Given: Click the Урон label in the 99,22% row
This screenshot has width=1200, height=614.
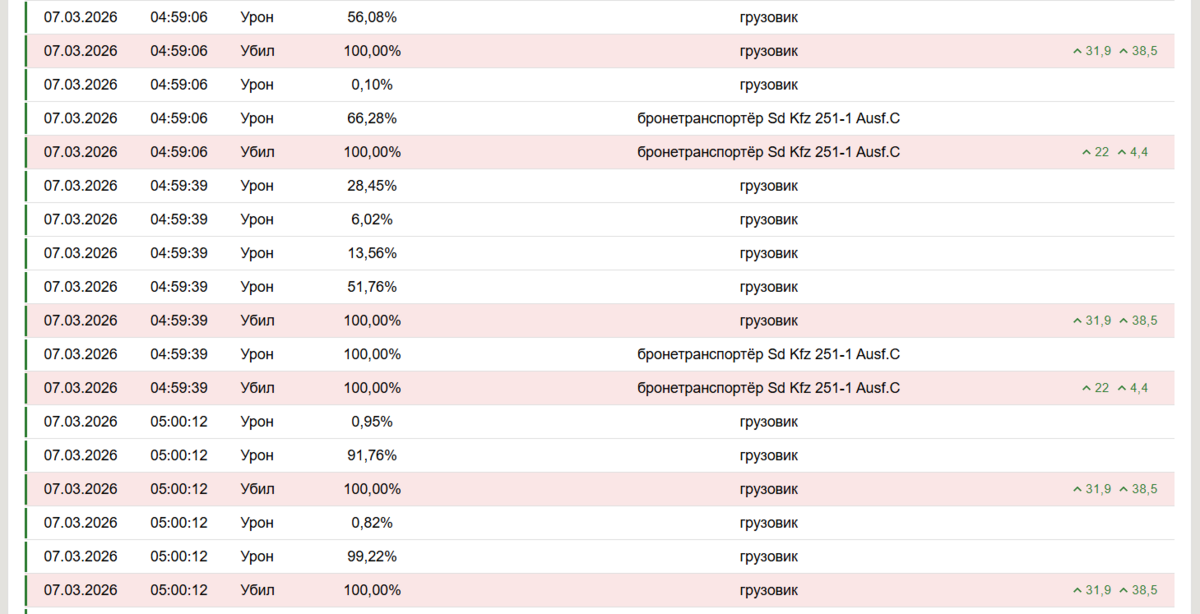Looking at the screenshot, I should 257,557.
